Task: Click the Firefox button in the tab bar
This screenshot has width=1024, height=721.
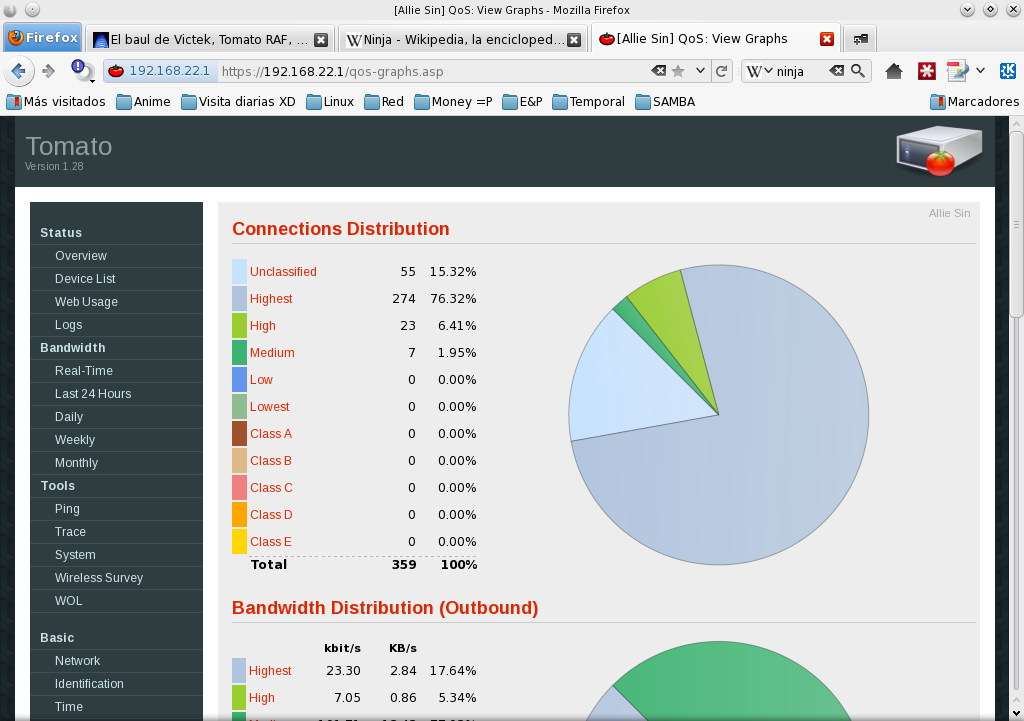Action: pyautogui.click(x=42, y=37)
